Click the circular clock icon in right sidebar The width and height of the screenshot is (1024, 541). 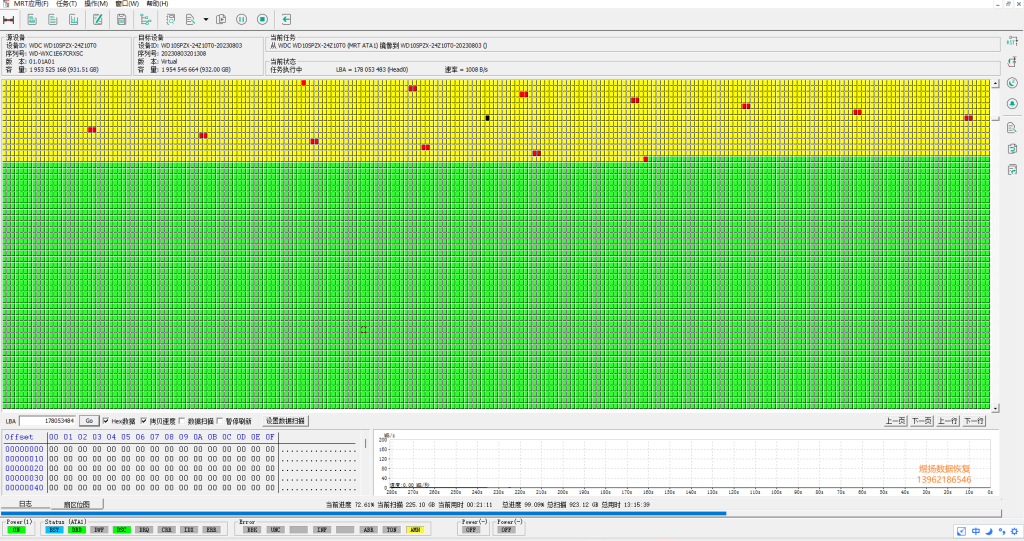click(x=1012, y=83)
